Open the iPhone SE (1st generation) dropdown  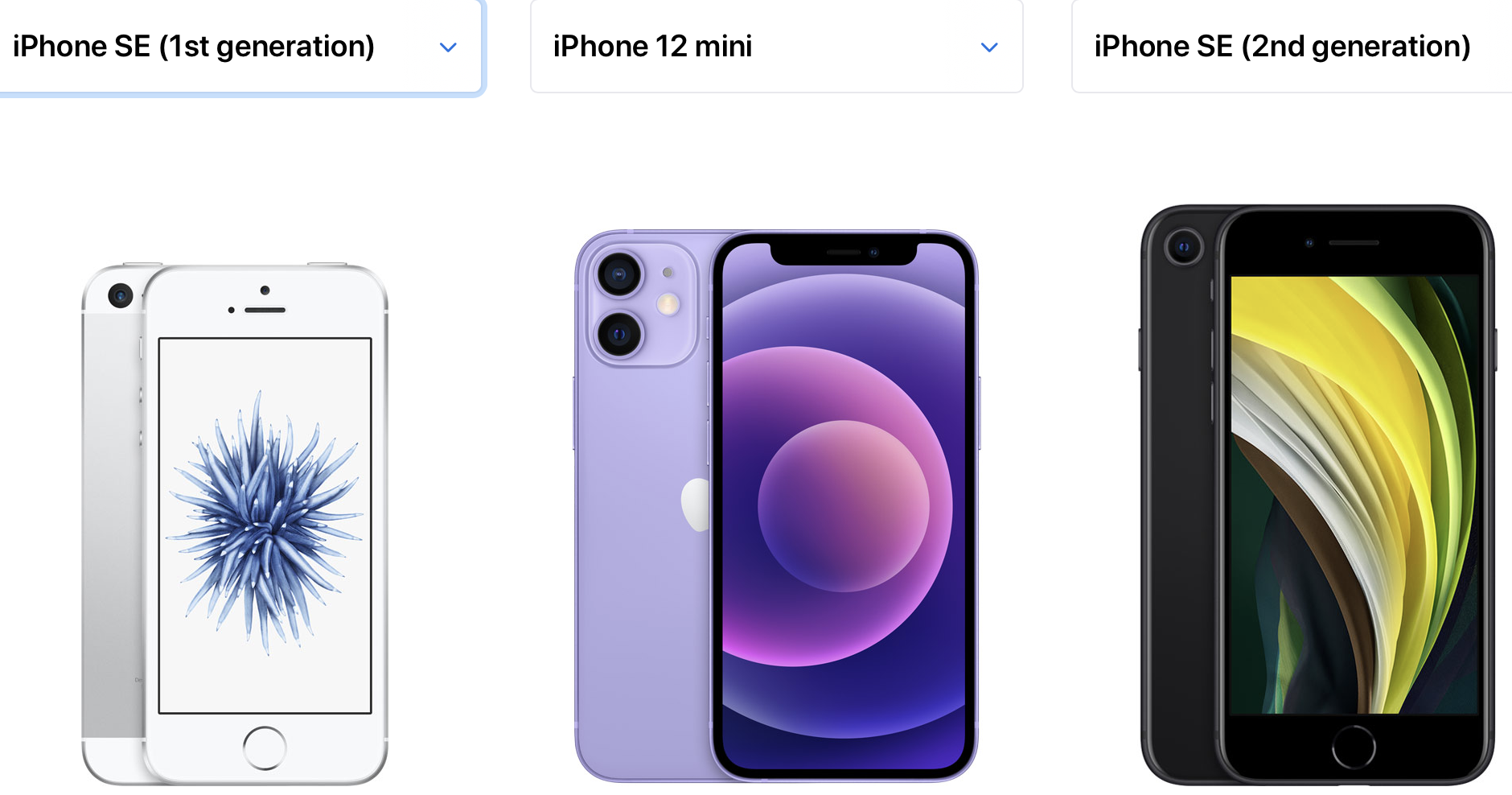coord(240,47)
